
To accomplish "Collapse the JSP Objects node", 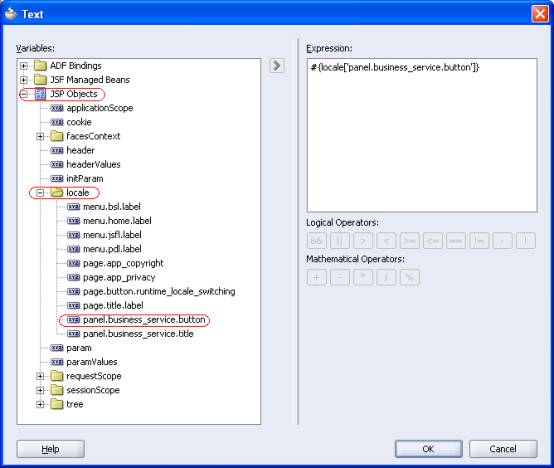I will point(24,94).
